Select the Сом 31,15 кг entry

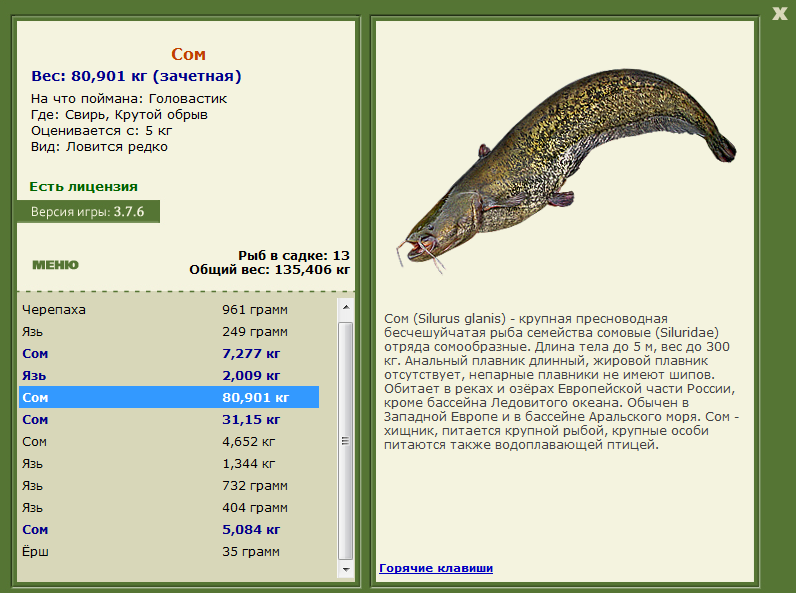pos(169,419)
